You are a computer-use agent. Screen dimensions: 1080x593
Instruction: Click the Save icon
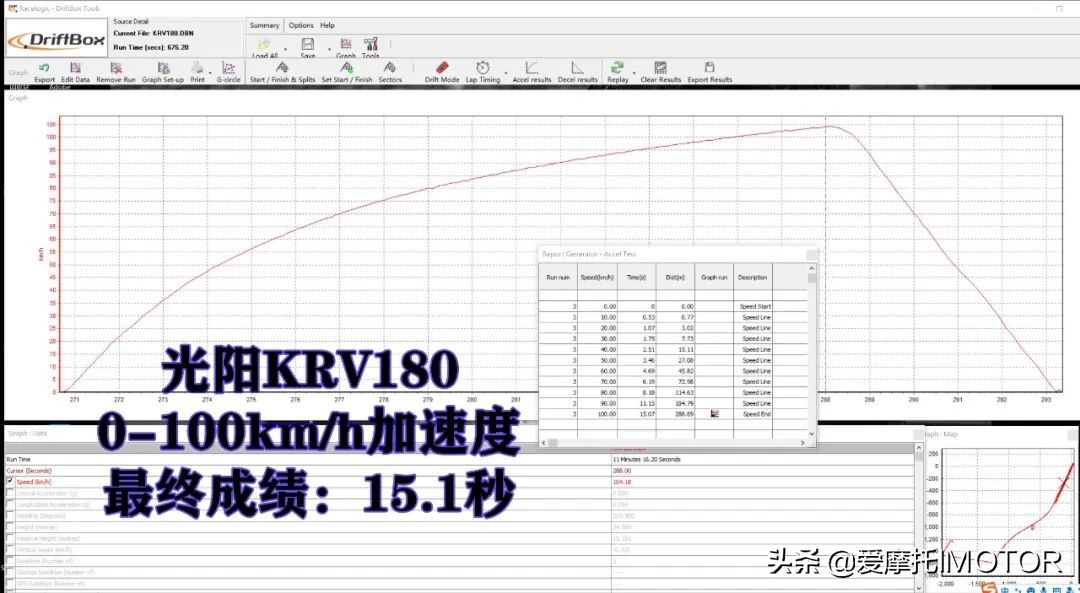[x=308, y=48]
